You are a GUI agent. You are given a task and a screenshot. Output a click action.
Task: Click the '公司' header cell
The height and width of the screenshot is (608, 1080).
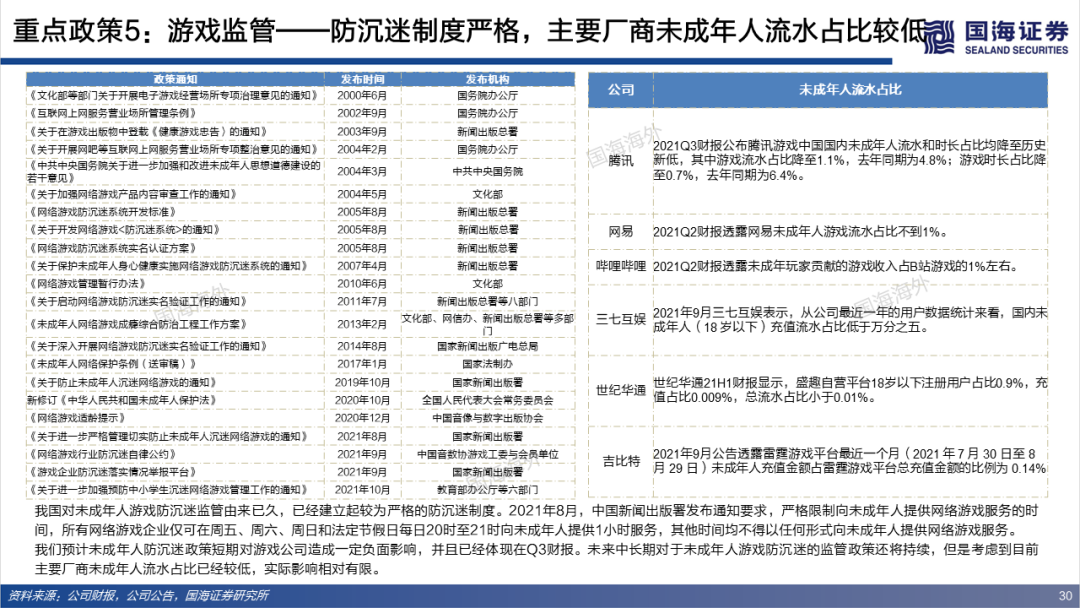[x=621, y=90]
